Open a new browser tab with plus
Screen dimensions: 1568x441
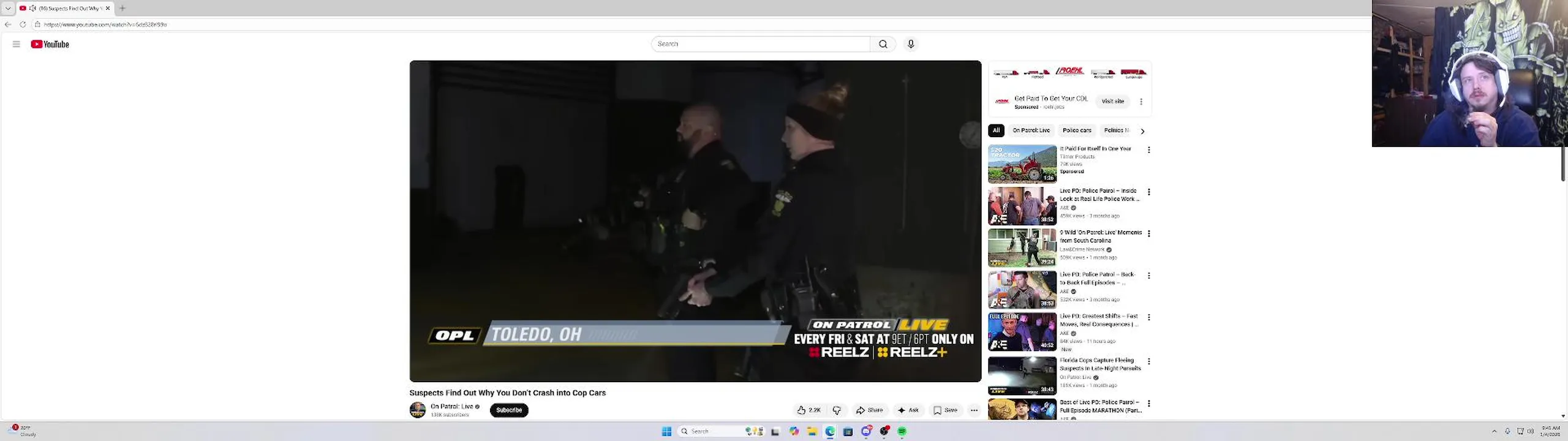(x=123, y=8)
